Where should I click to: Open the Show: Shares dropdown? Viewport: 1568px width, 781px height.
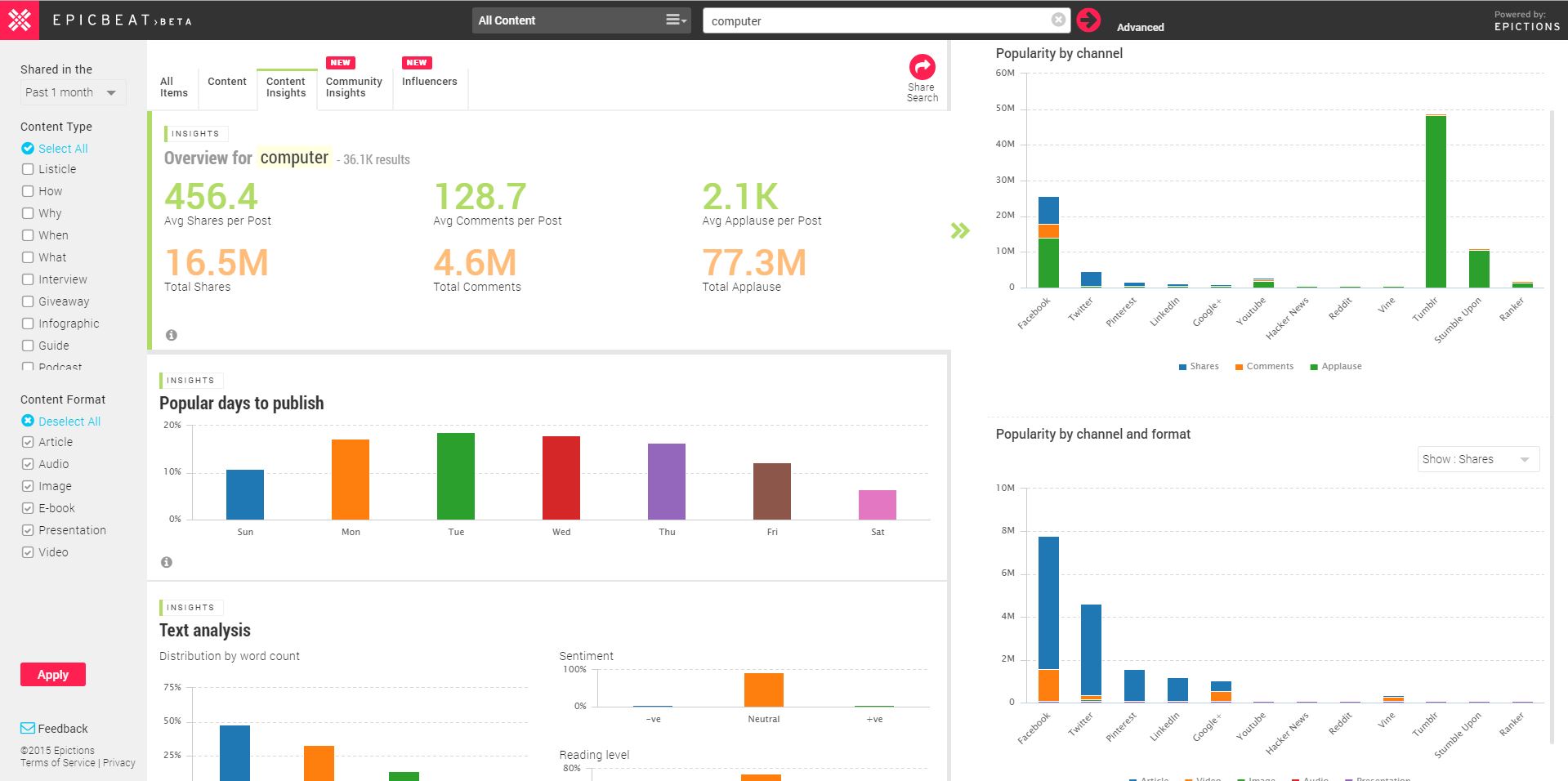(x=1477, y=459)
